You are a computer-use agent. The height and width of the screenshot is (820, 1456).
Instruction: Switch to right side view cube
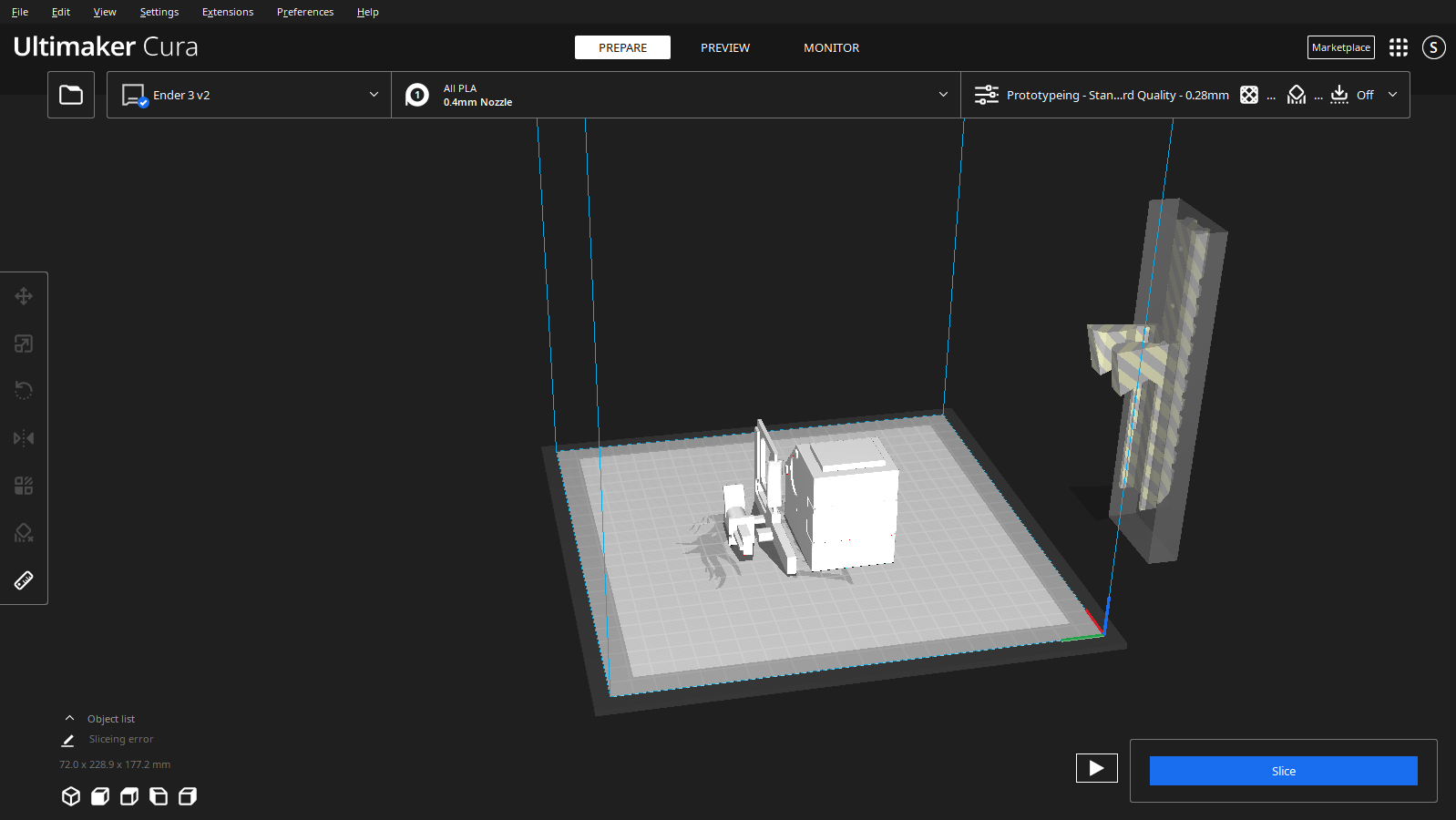188,796
